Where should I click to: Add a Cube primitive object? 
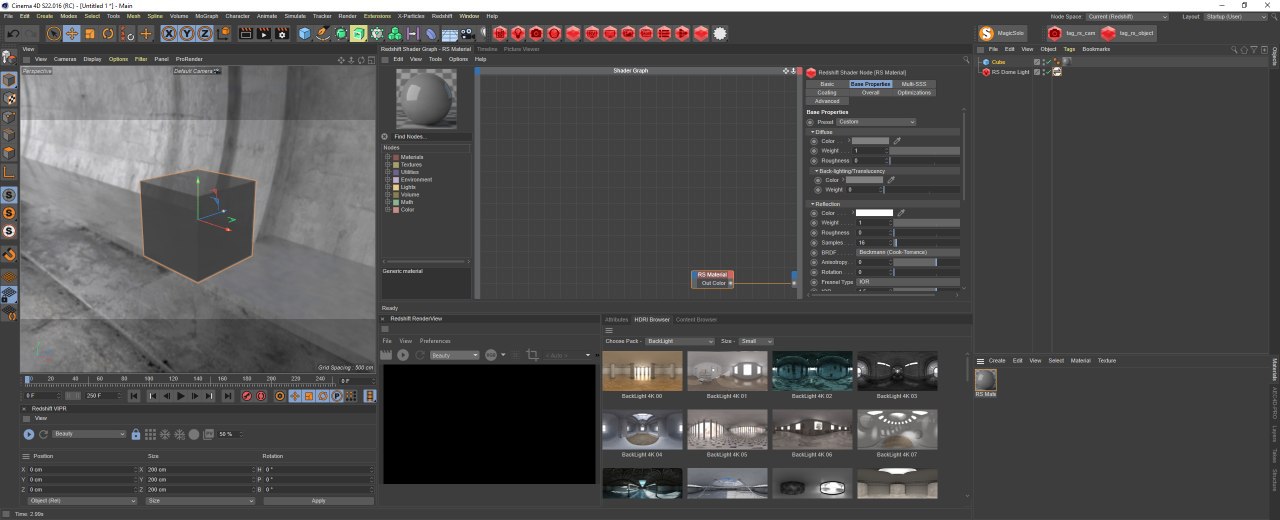pos(305,33)
